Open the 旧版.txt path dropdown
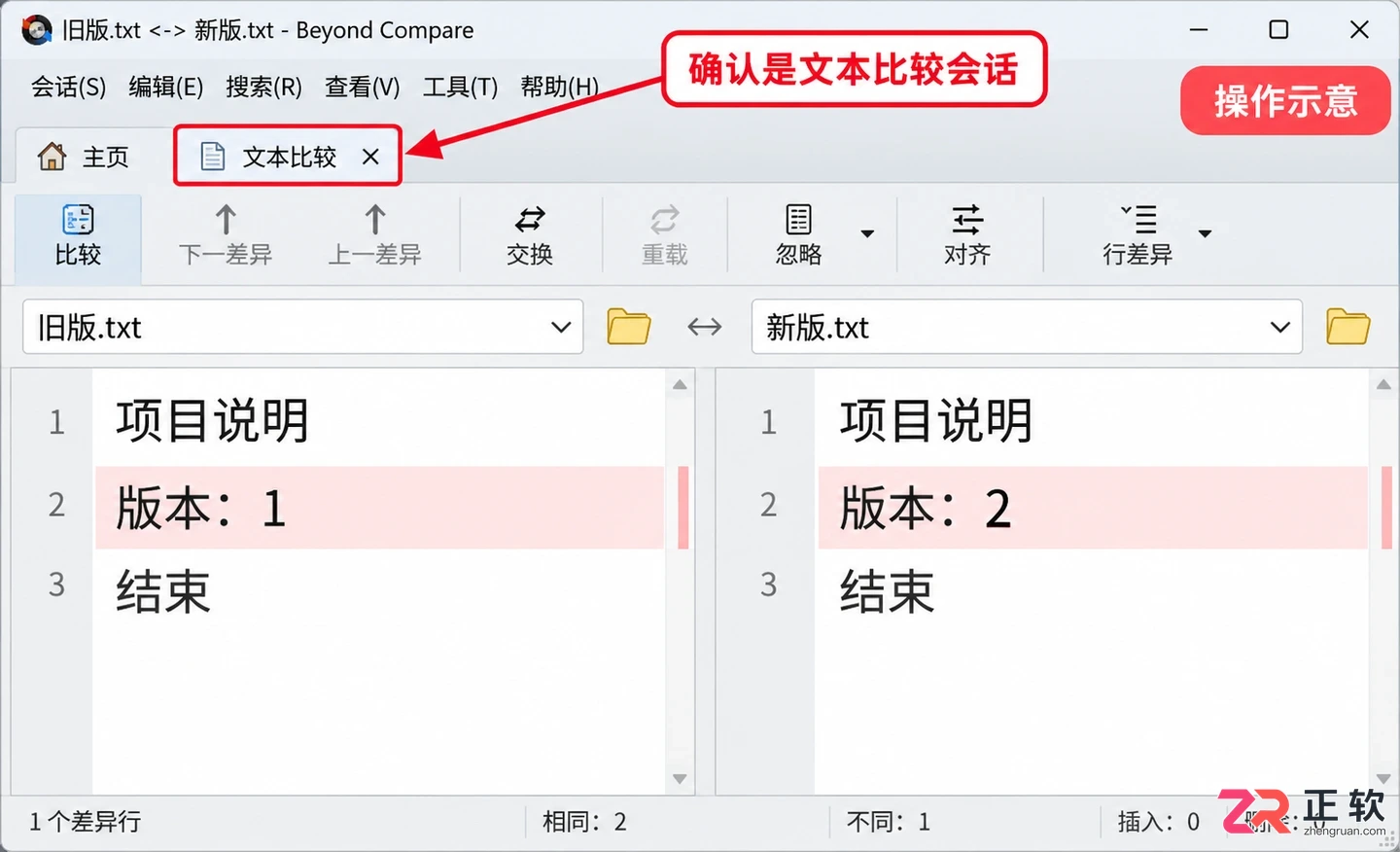 tap(561, 327)
